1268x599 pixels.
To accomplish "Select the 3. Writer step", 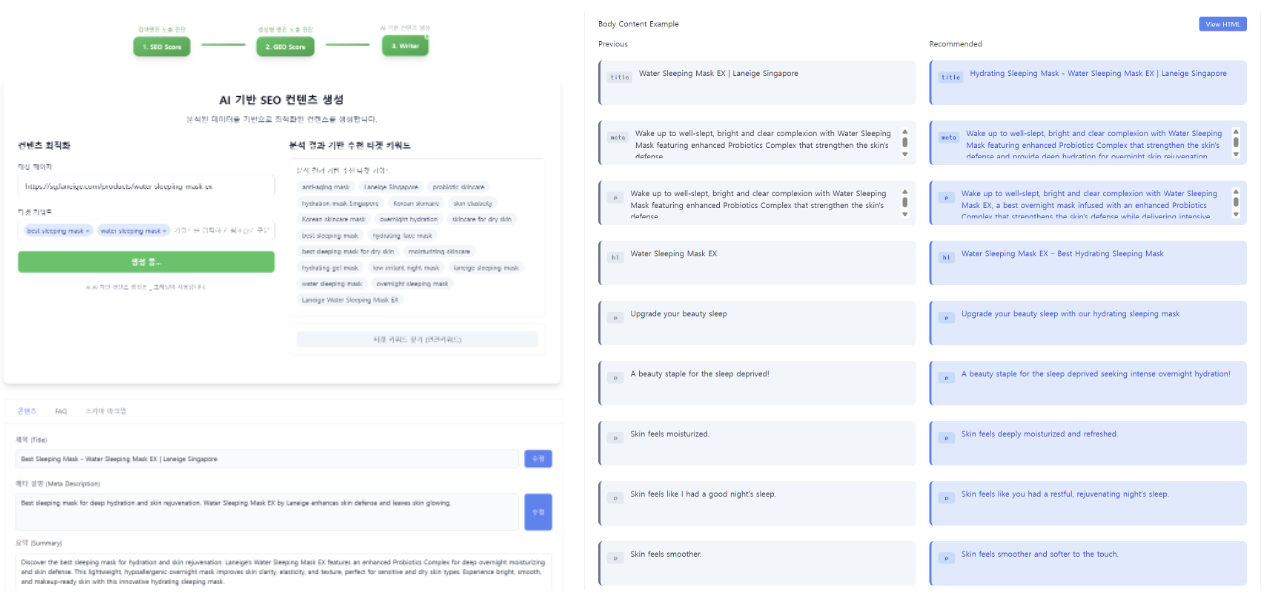I will [x=404, y=46].
